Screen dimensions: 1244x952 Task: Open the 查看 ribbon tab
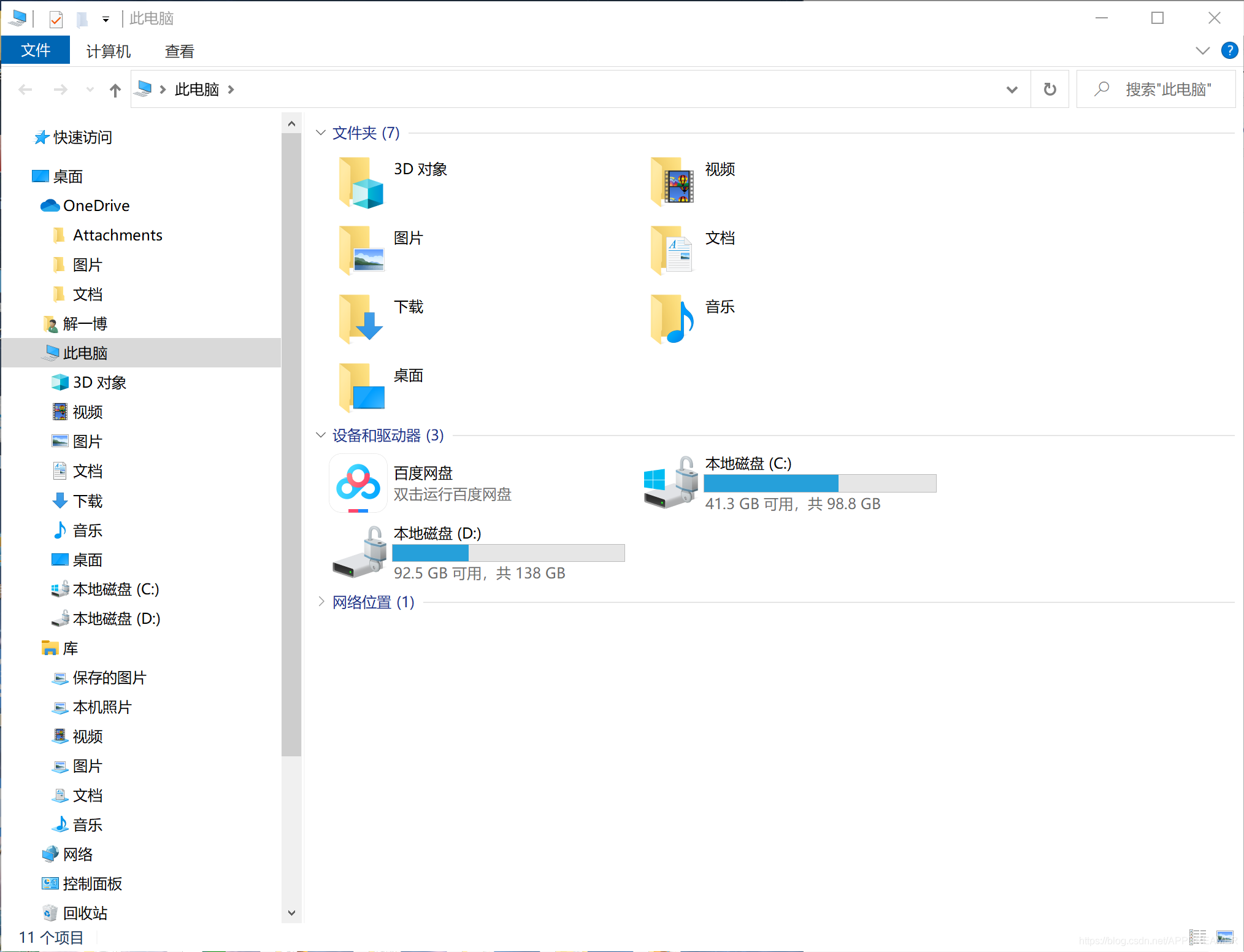pos(179,51)
